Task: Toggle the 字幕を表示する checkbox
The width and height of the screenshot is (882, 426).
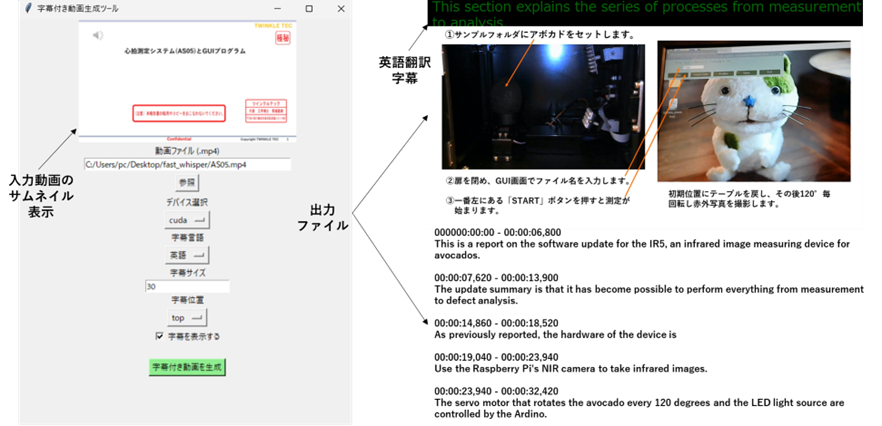Action: click(x=159, y=336)
